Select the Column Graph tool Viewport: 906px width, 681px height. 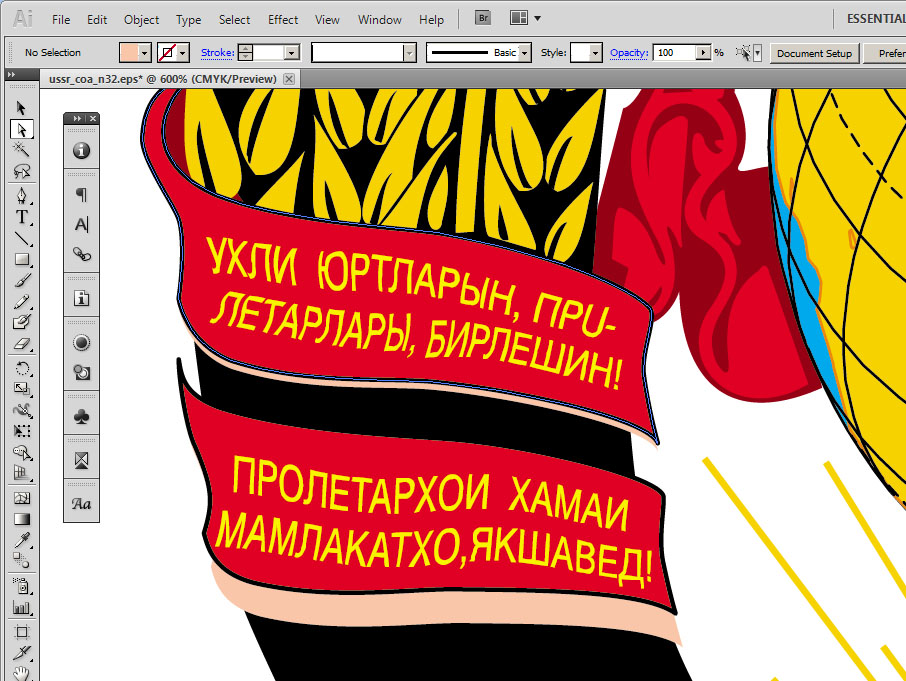21,608
